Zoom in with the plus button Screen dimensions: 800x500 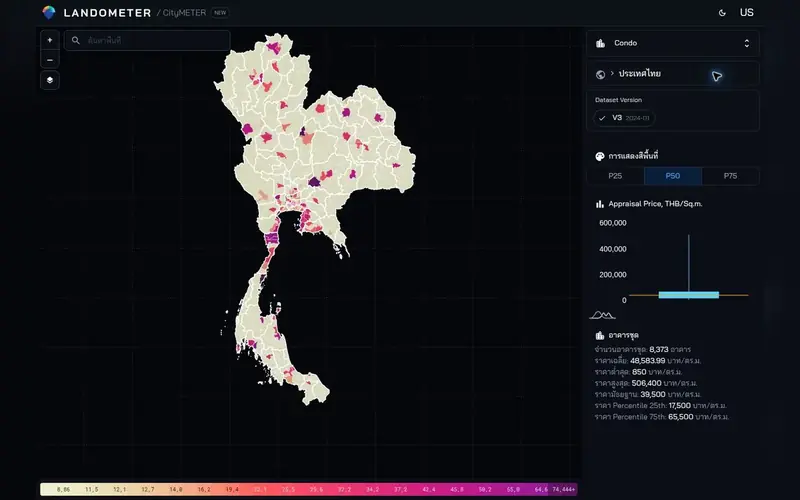(x=49, y=40)
